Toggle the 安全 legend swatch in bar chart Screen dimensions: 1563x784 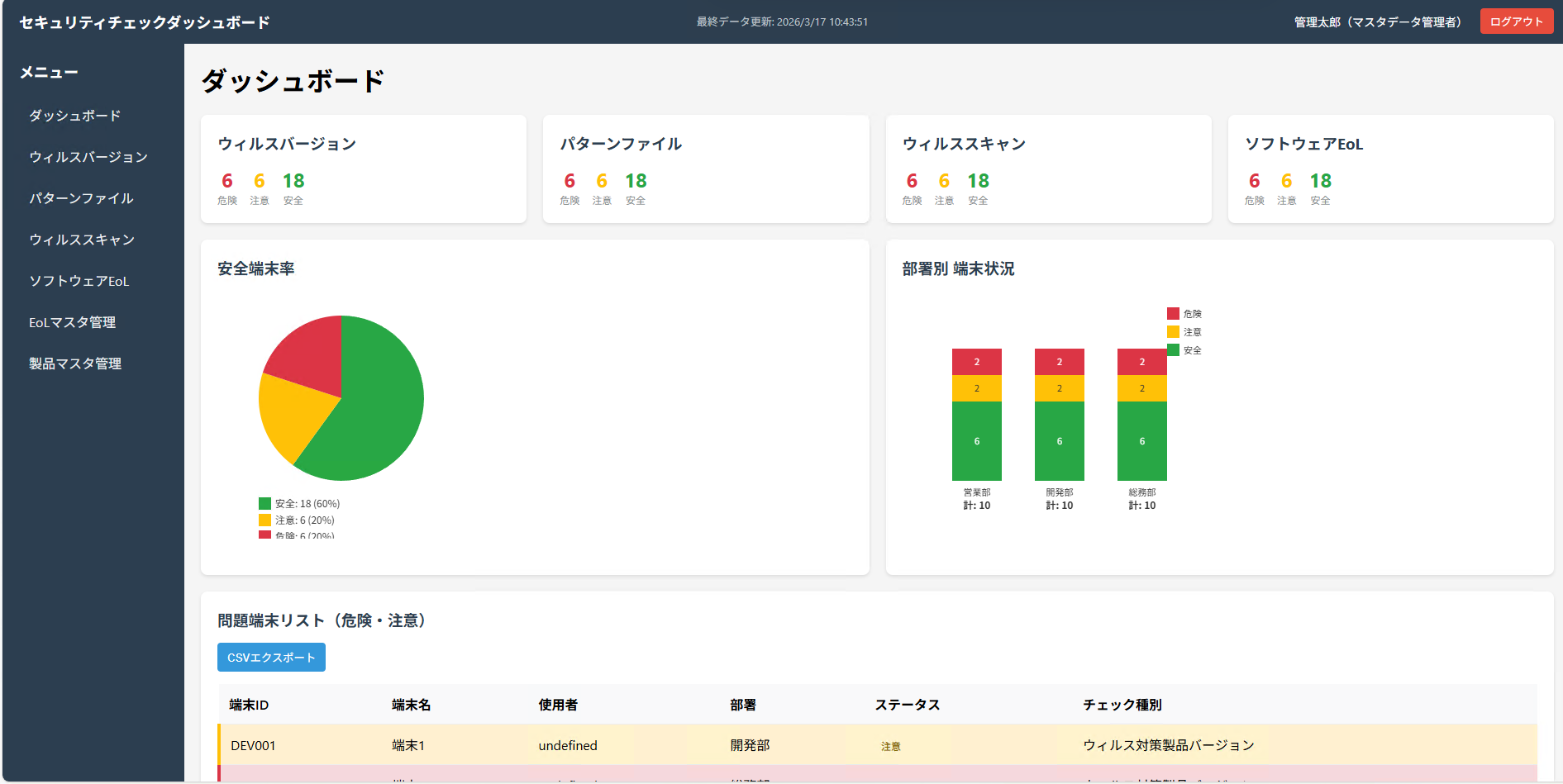[x=1173, y=350]
